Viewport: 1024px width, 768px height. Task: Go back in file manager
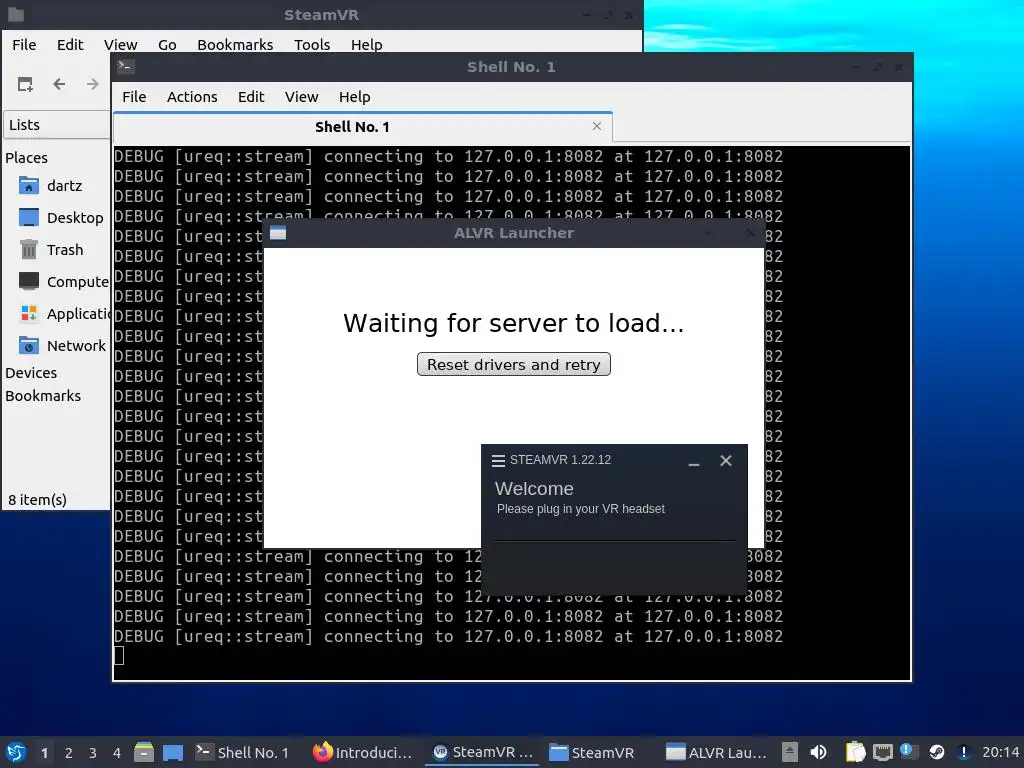(59, 84)
